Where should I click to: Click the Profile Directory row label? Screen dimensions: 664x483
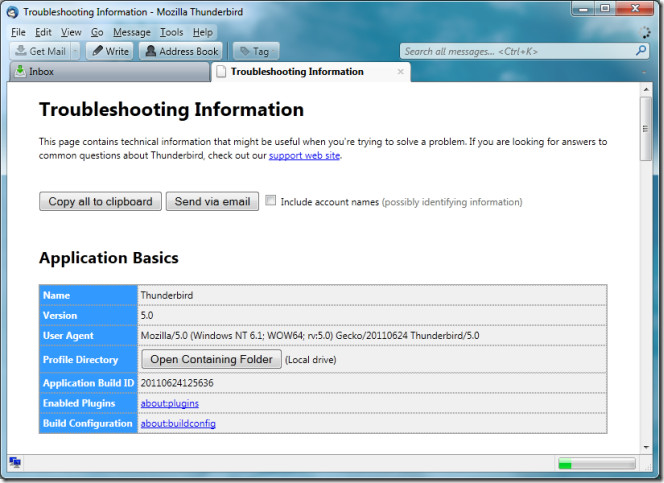point(80,360)
